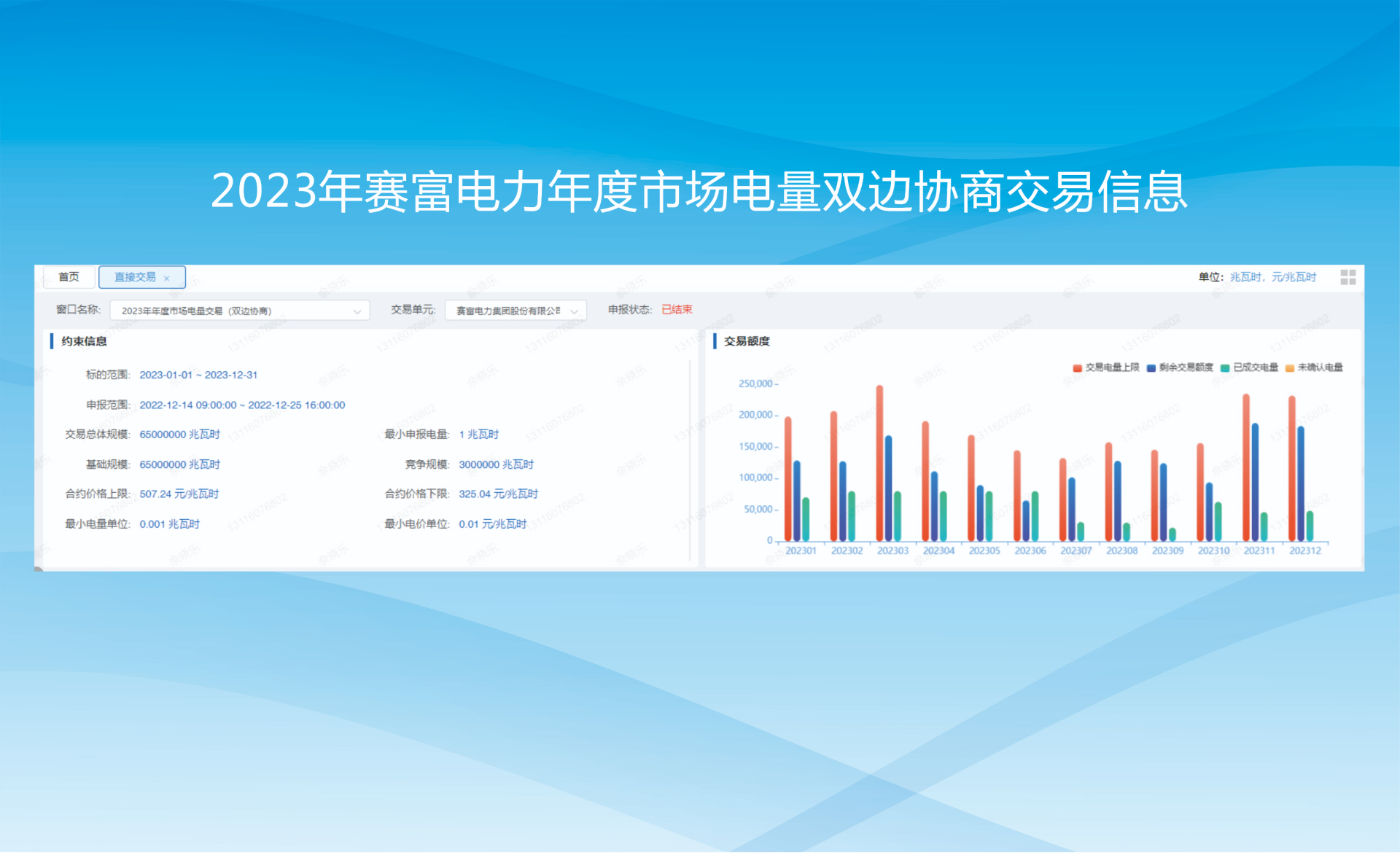The image size is (1400, 853).
Task: Click the 202312 blue remaining-quota bar
Action: [x=1301, y=484]
